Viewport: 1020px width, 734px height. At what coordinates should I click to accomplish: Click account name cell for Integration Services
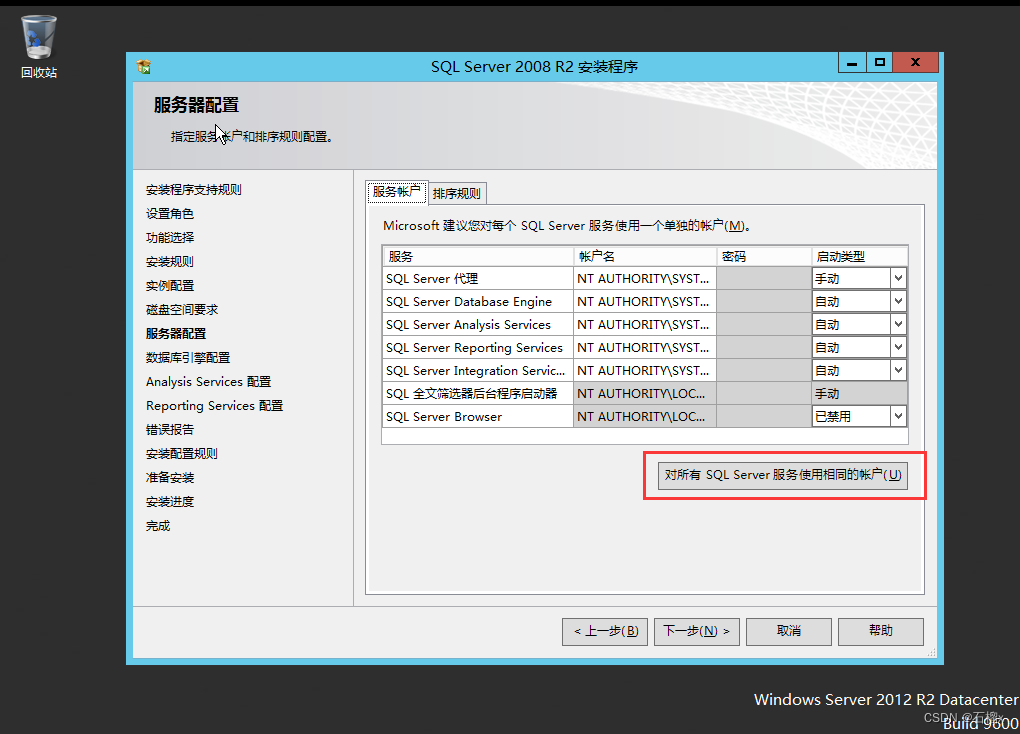645,370
